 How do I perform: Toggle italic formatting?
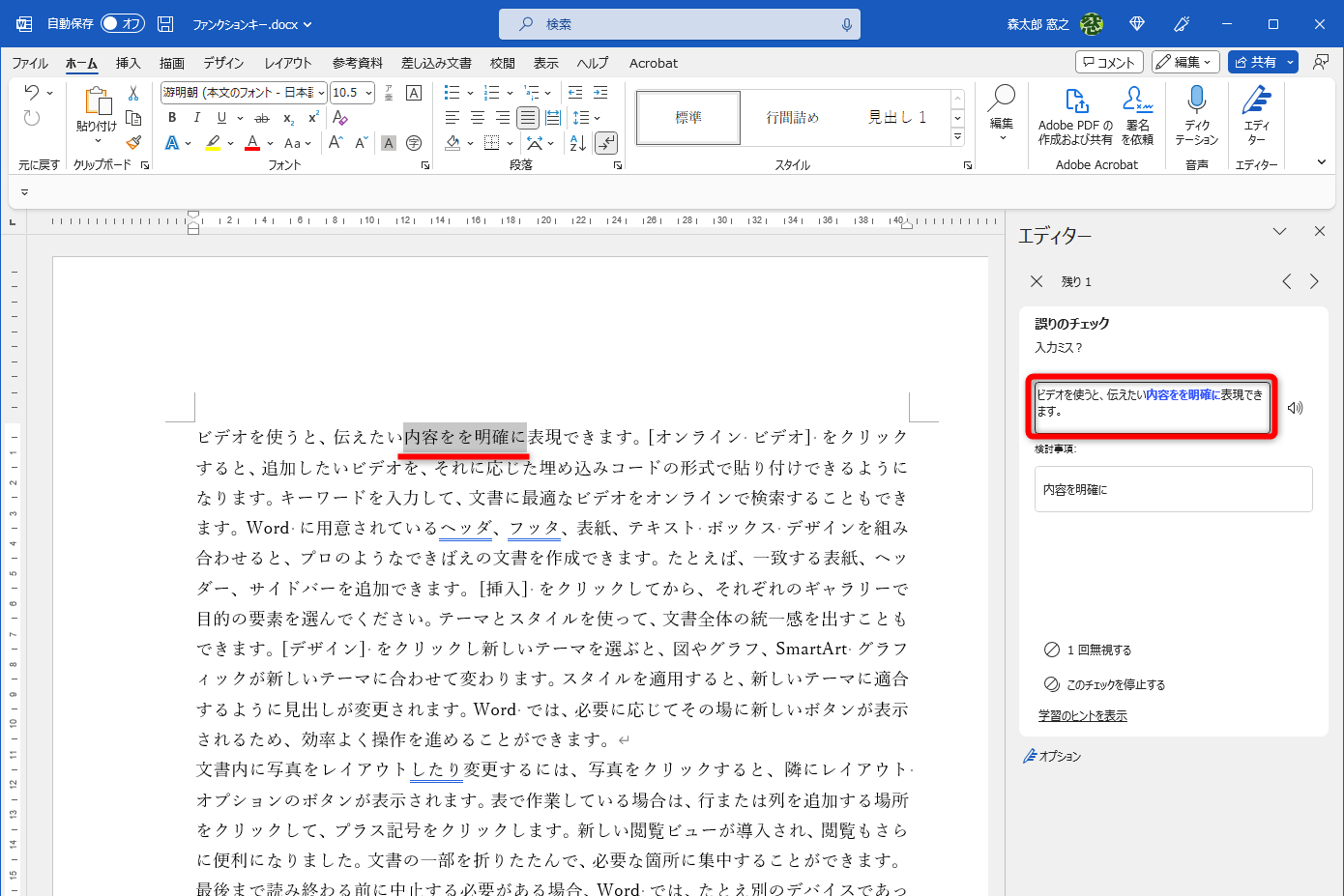pyautogui.click(x=195, y=117)
